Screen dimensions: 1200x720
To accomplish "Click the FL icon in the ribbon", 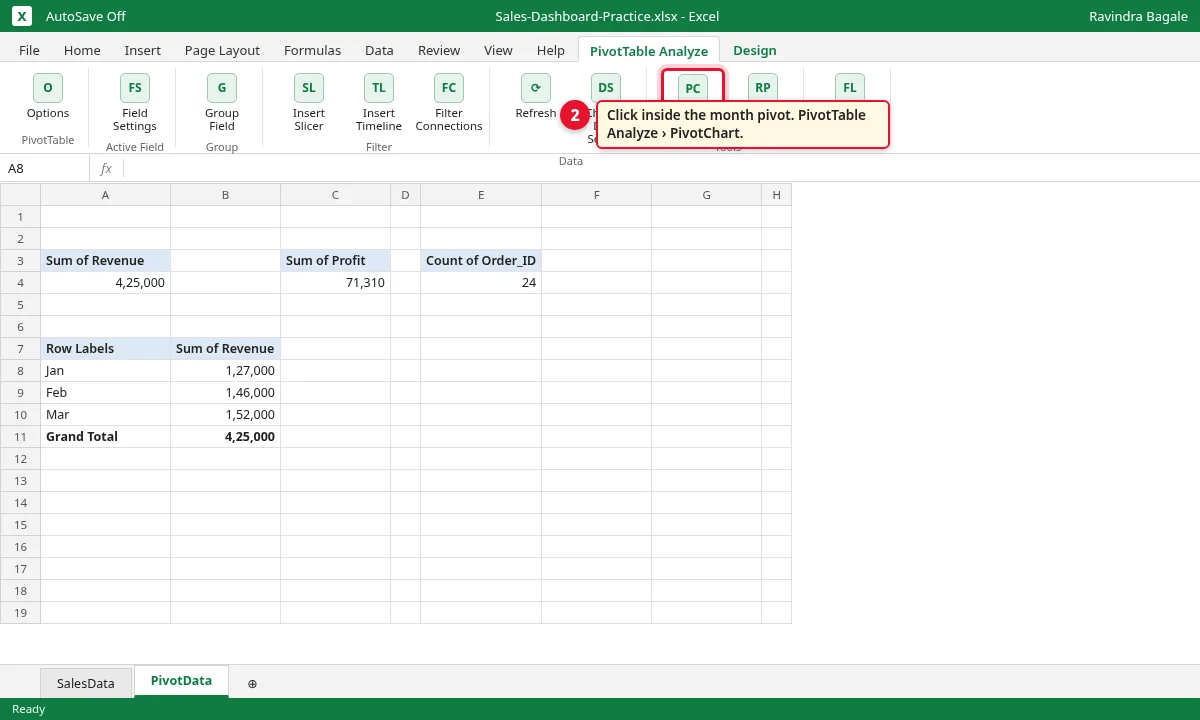I will coord(850,88).
